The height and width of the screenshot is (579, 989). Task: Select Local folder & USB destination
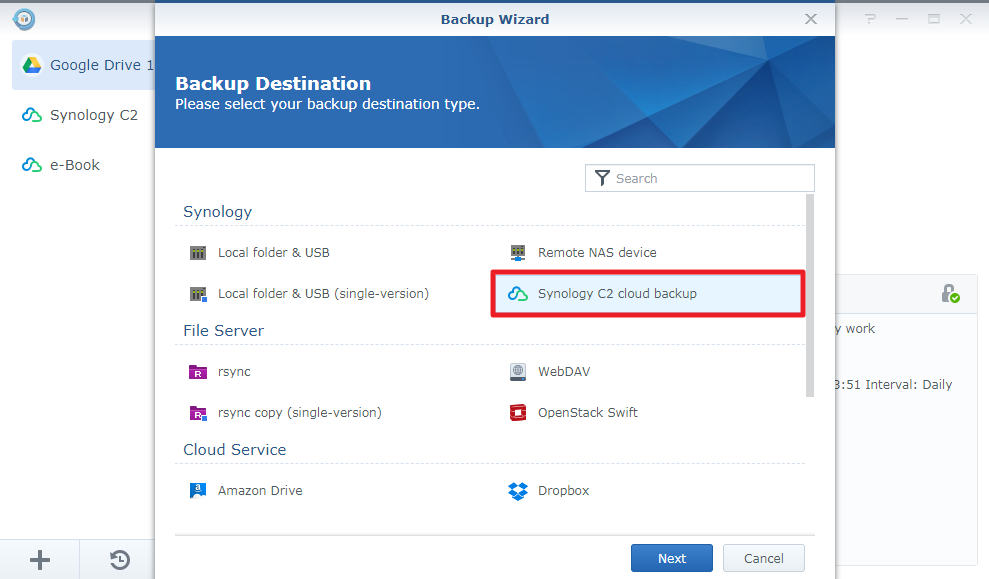pos(259,252)
